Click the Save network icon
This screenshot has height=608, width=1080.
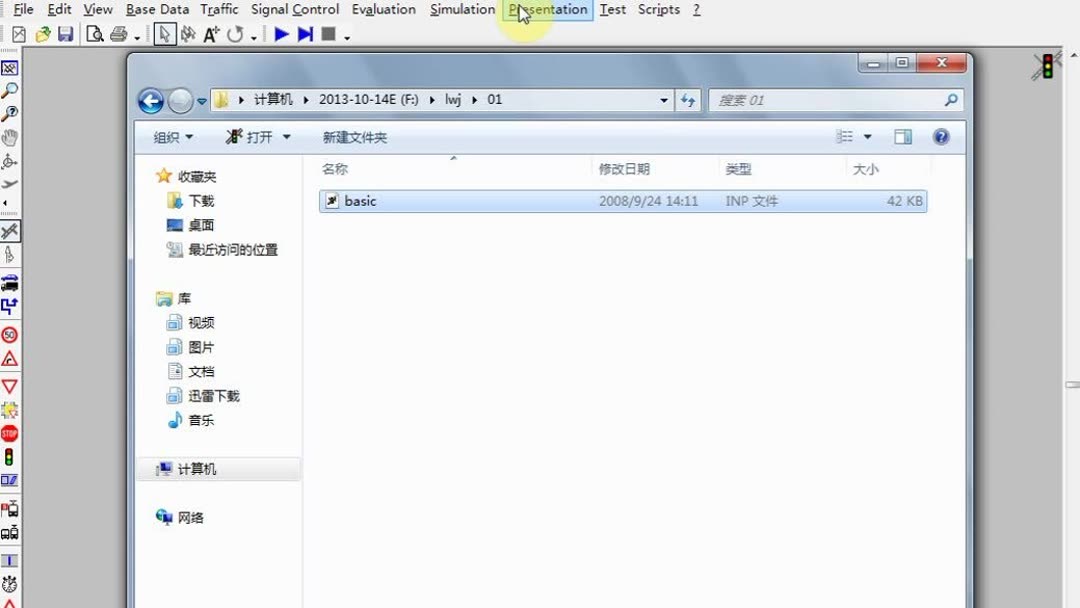65,33
